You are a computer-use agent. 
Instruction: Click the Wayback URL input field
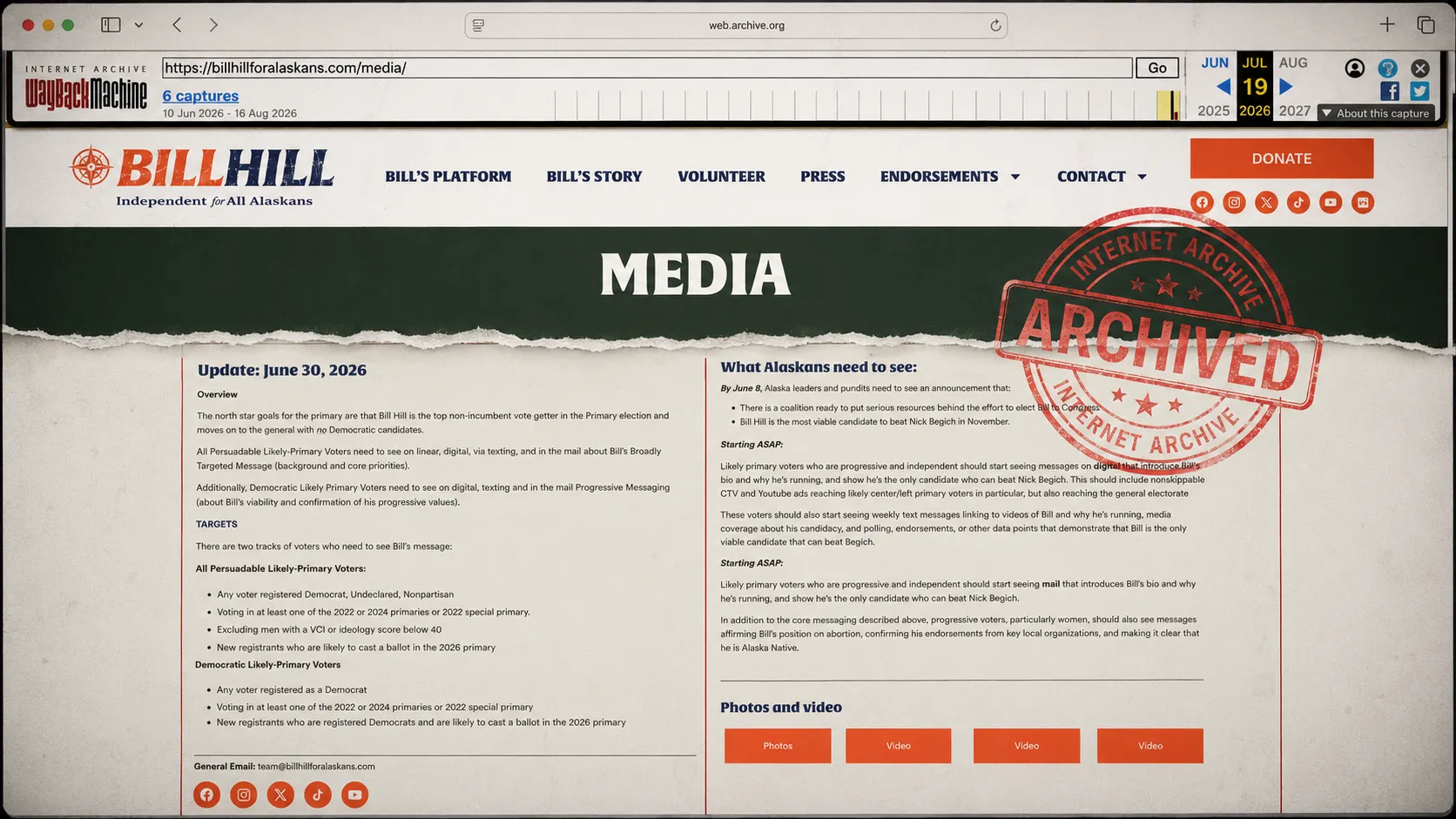(x=647, y=68)
